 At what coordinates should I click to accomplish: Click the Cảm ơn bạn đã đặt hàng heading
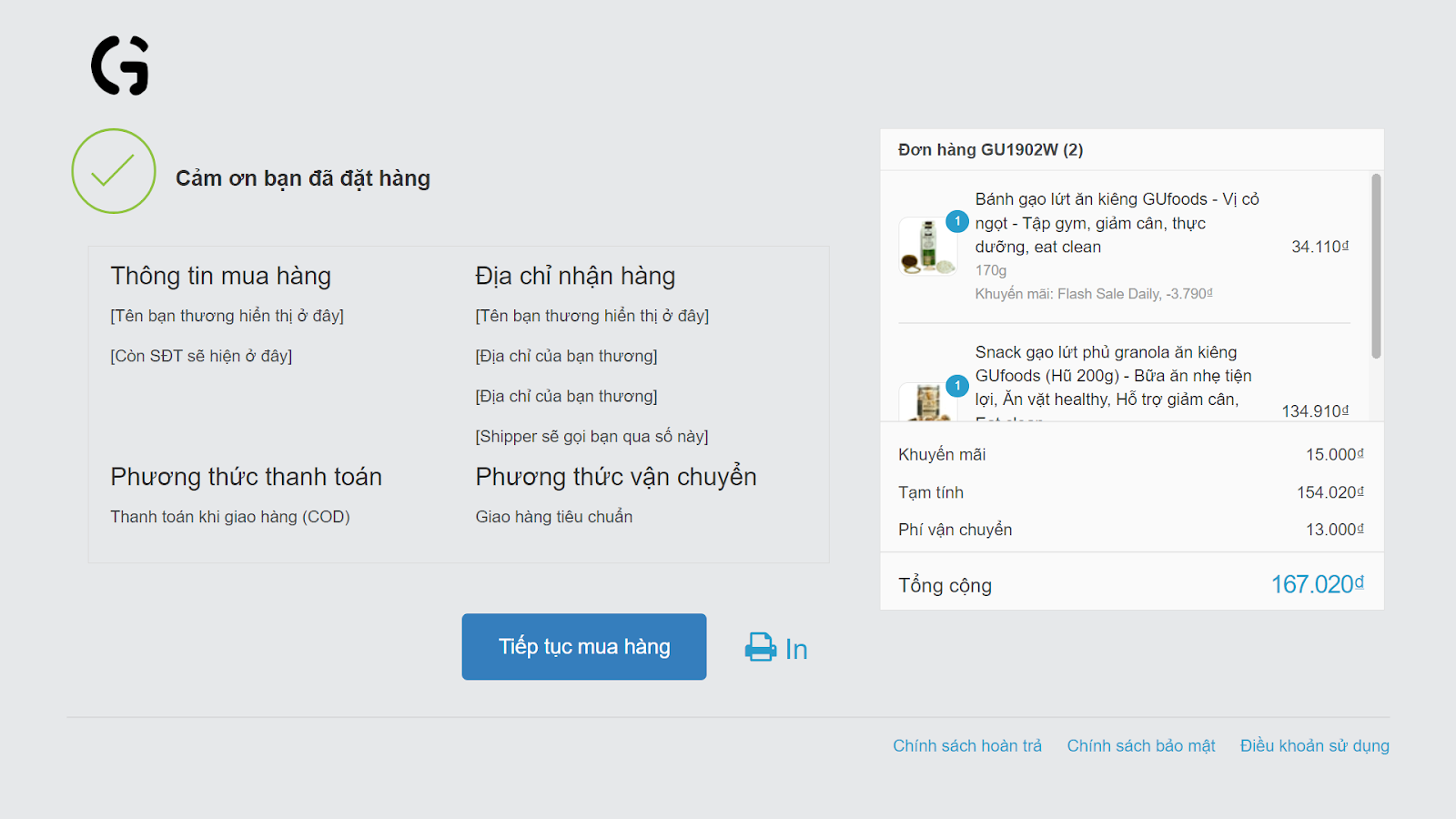[x=303, y=178]
